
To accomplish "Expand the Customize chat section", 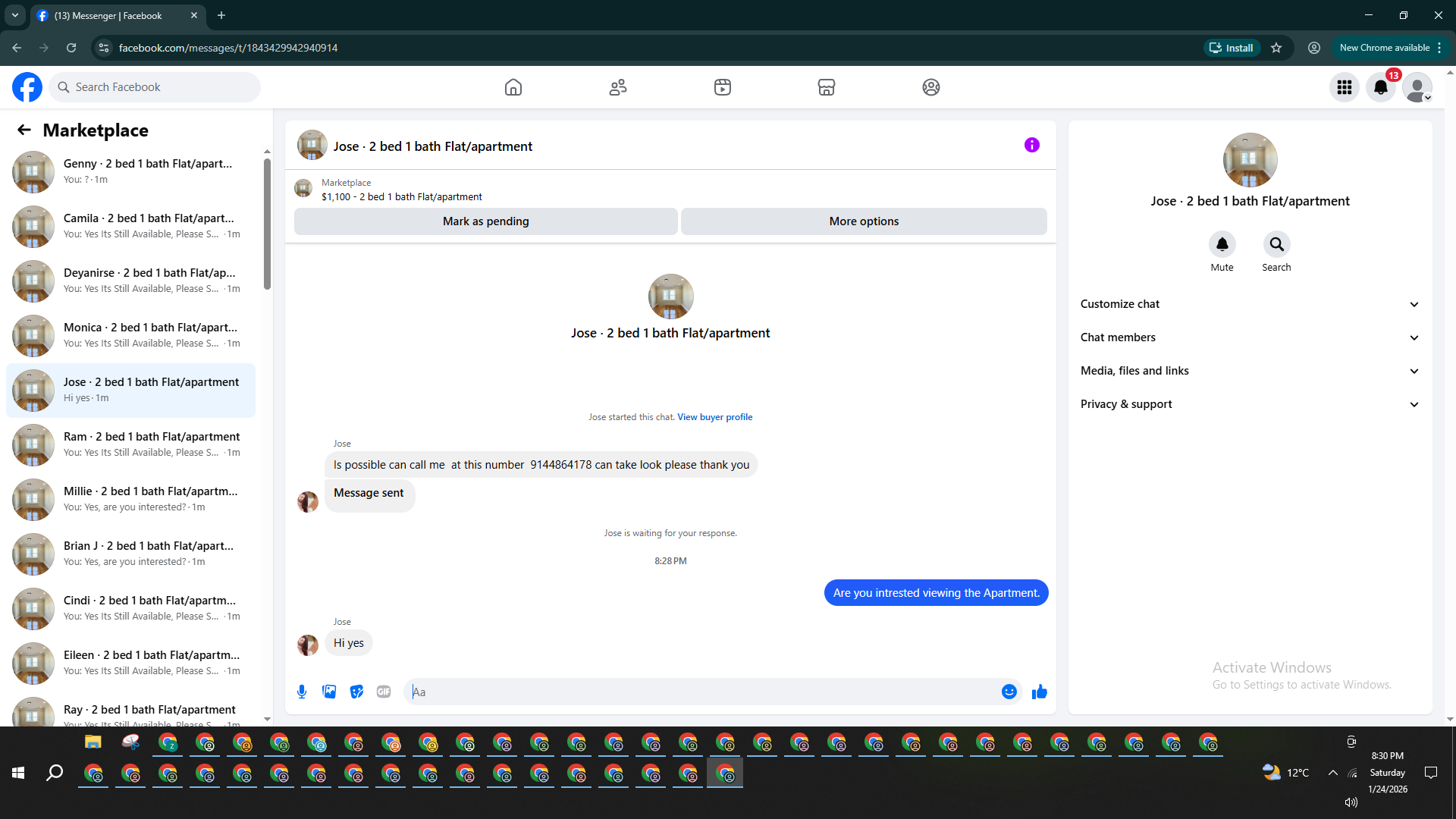I will tap(1250, 304).
